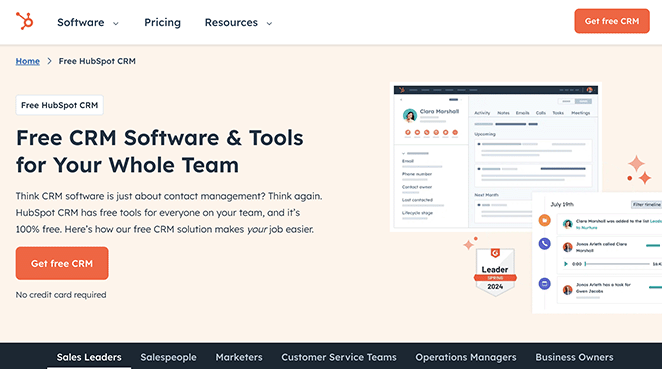The height and width of the screenshot is (369, 662).
Task: Click the purple task icon in timeline
Action: point(545,283)
